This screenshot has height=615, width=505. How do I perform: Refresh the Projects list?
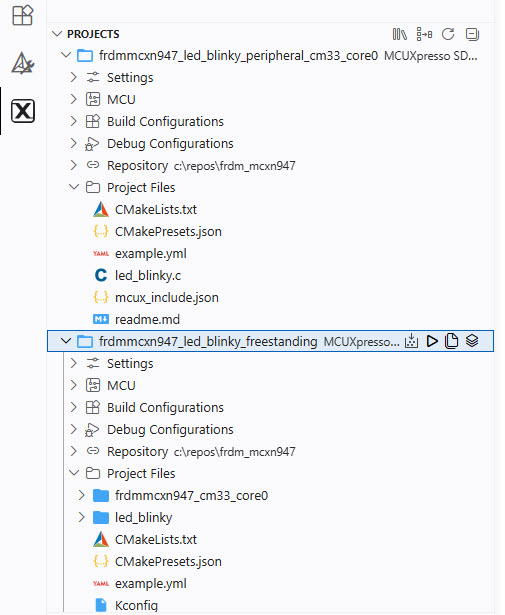pyautogui.click(x=448, y=34)
